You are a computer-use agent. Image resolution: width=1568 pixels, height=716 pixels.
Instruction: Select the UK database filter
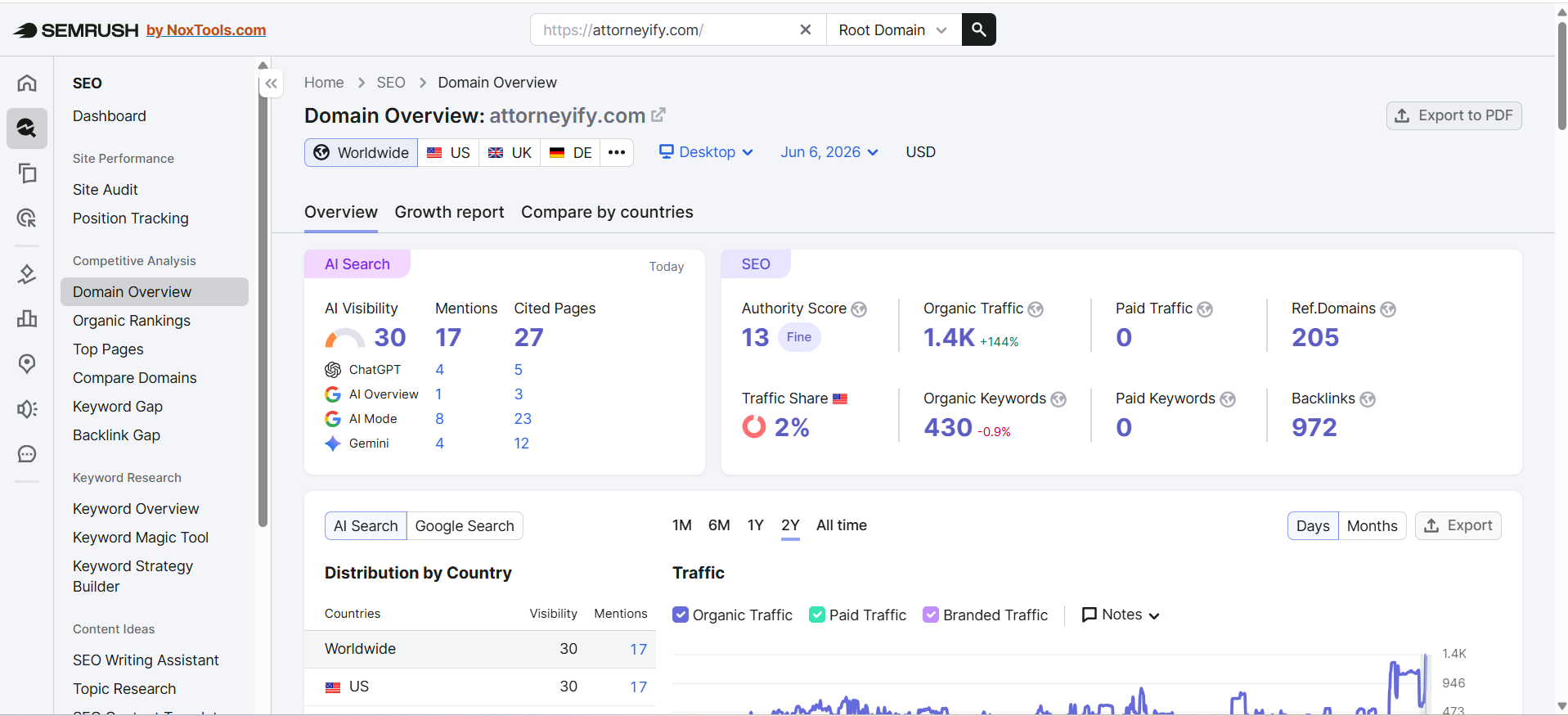pos(510,152)
